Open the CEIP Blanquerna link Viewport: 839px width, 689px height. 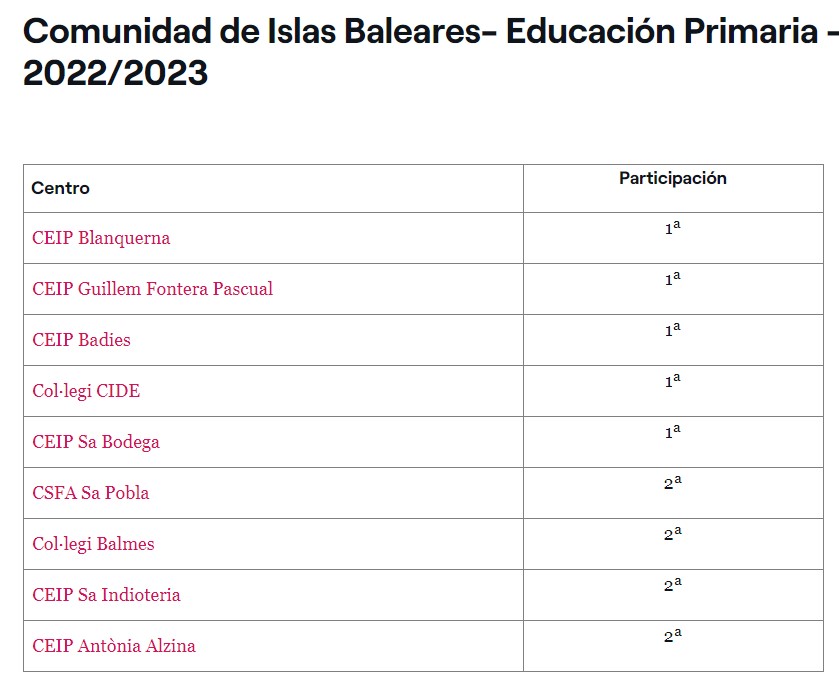coord(101,238)
